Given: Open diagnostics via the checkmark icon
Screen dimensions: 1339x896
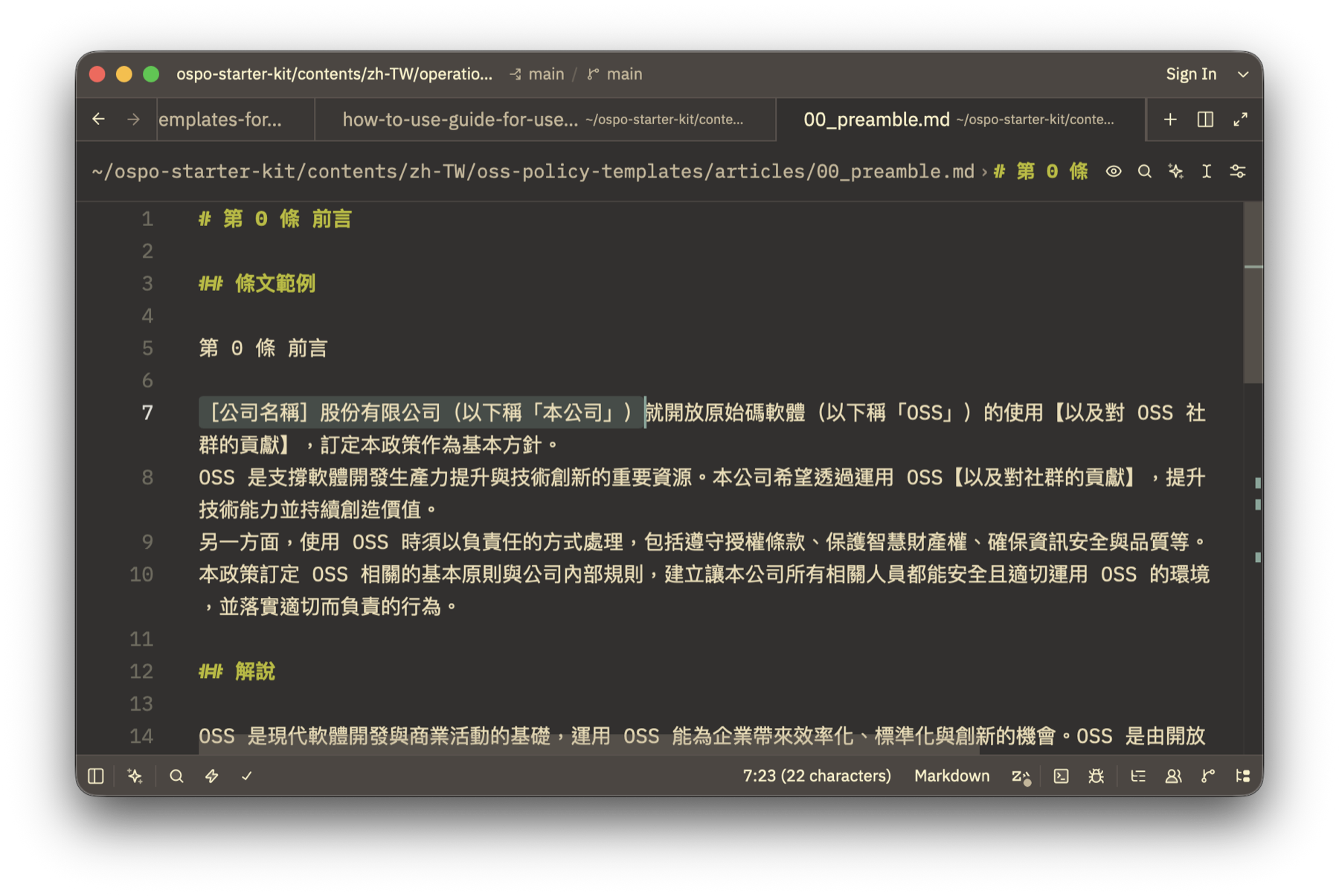Looking at the screenshot, I should click(x=247, y=776).
